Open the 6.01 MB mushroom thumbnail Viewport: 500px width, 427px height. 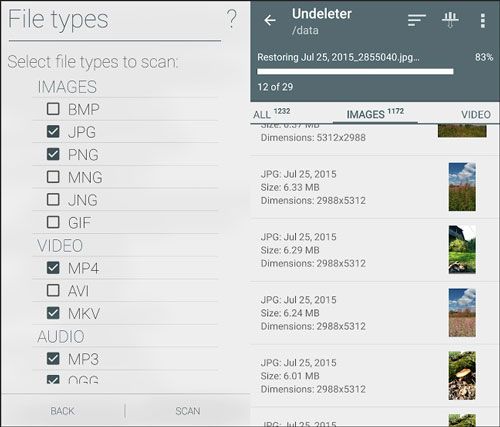(x=462, y=376)
